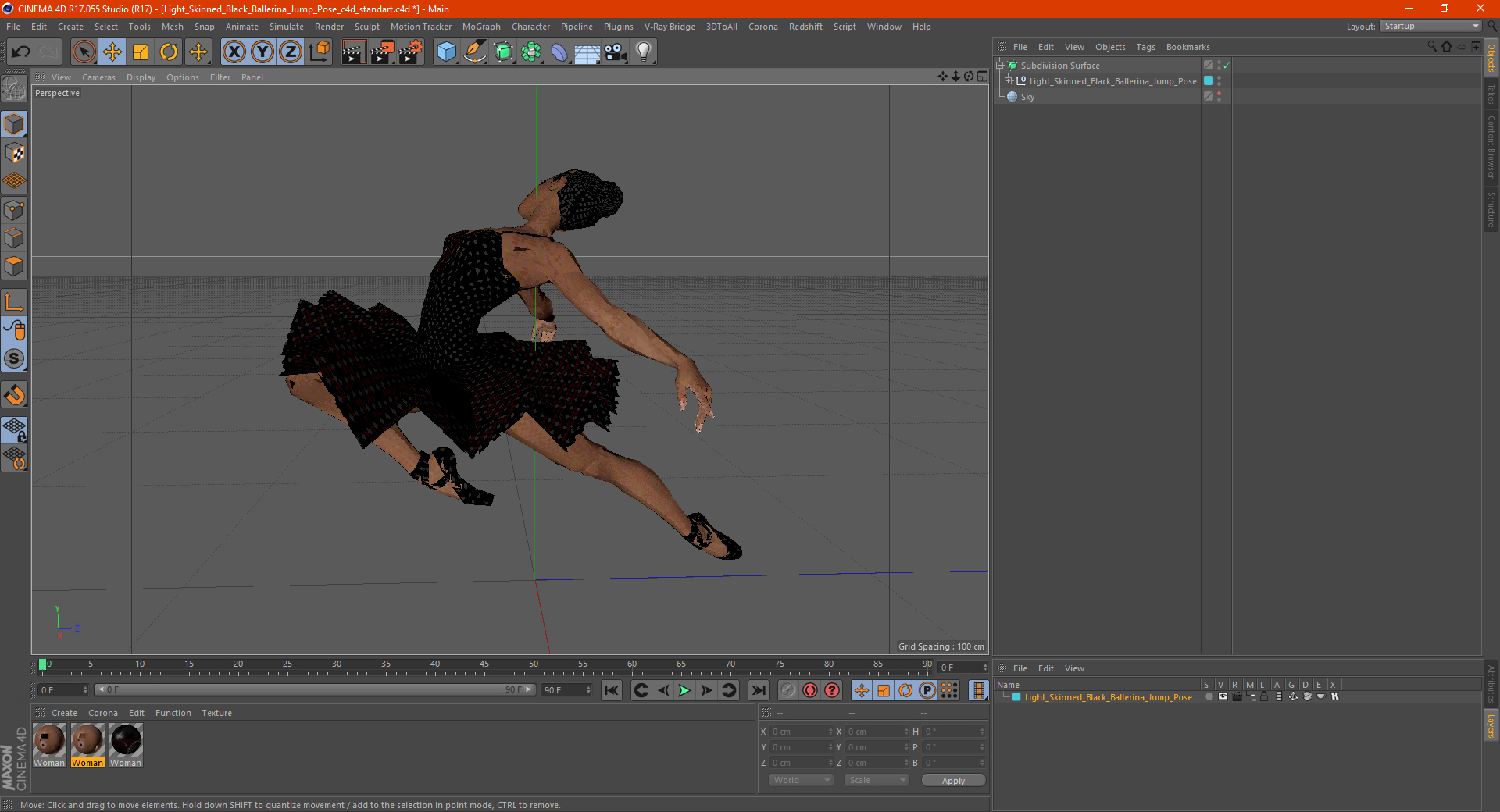Open Object manager Tags menu
Viewport: 1500px width, 812px height.
(1145, 47)
